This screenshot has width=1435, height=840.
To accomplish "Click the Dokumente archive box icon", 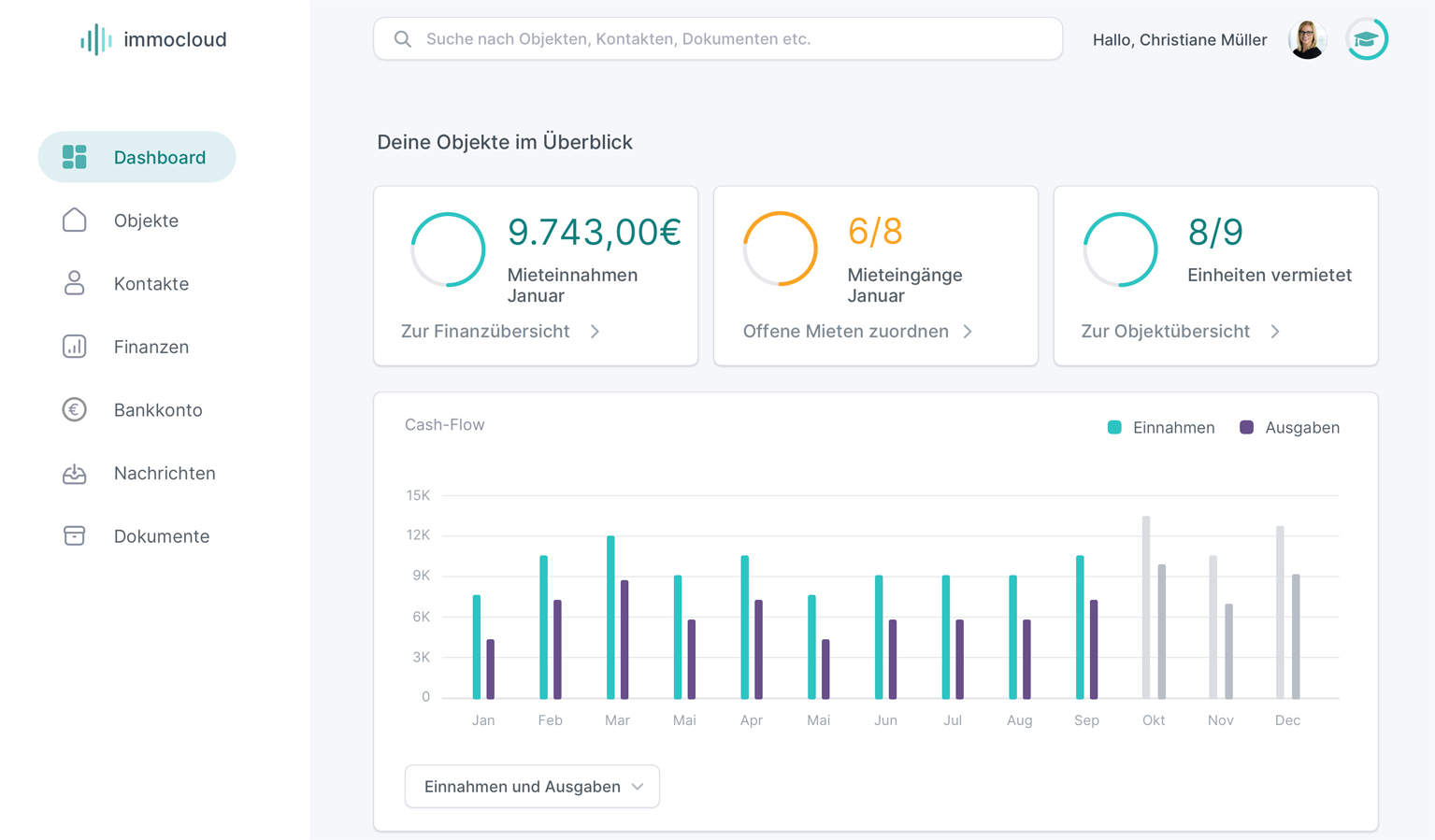I will click(75, 535).
